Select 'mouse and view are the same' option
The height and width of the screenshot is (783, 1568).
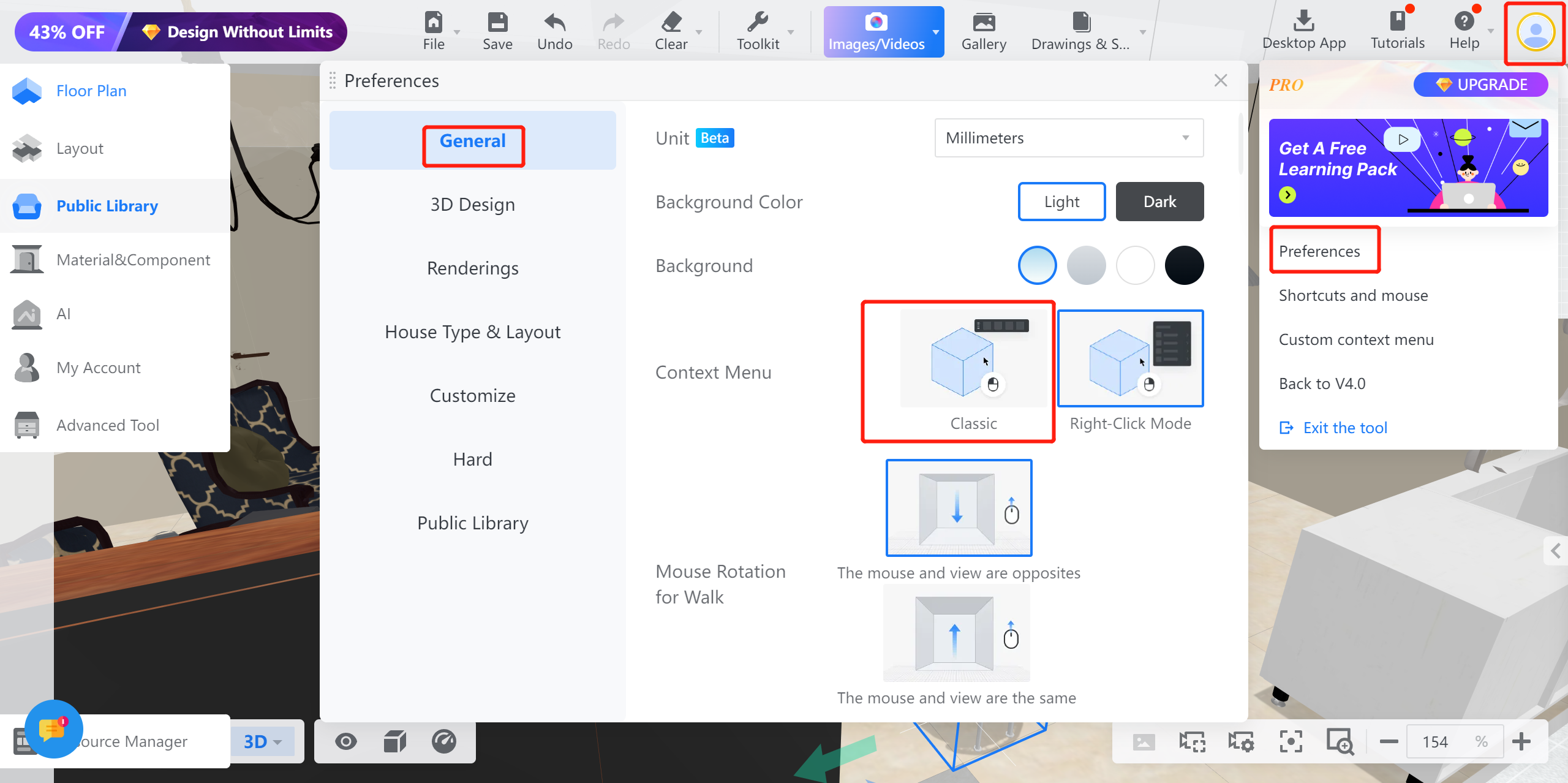[956, 633]
